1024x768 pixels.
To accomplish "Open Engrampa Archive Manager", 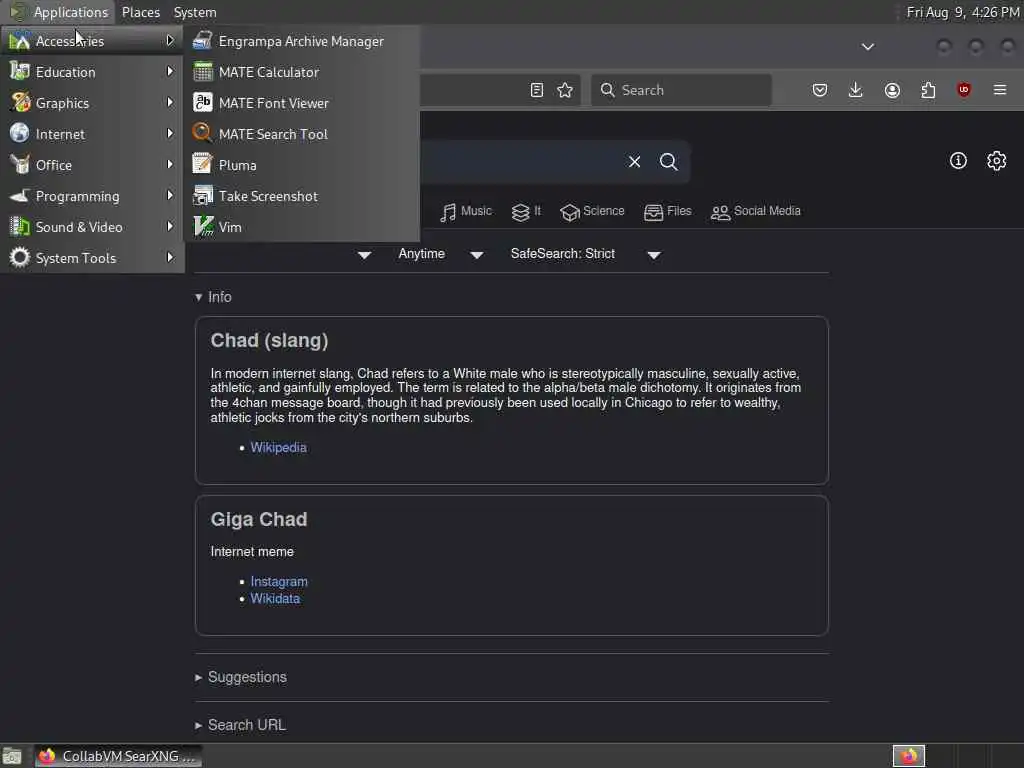I will coord(301,41).
